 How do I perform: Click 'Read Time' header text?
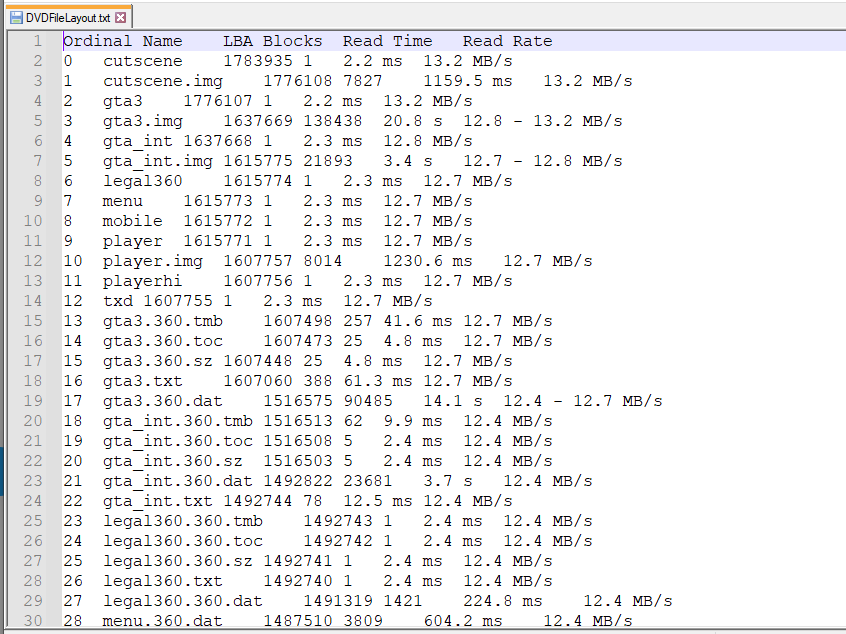[387, 41]
